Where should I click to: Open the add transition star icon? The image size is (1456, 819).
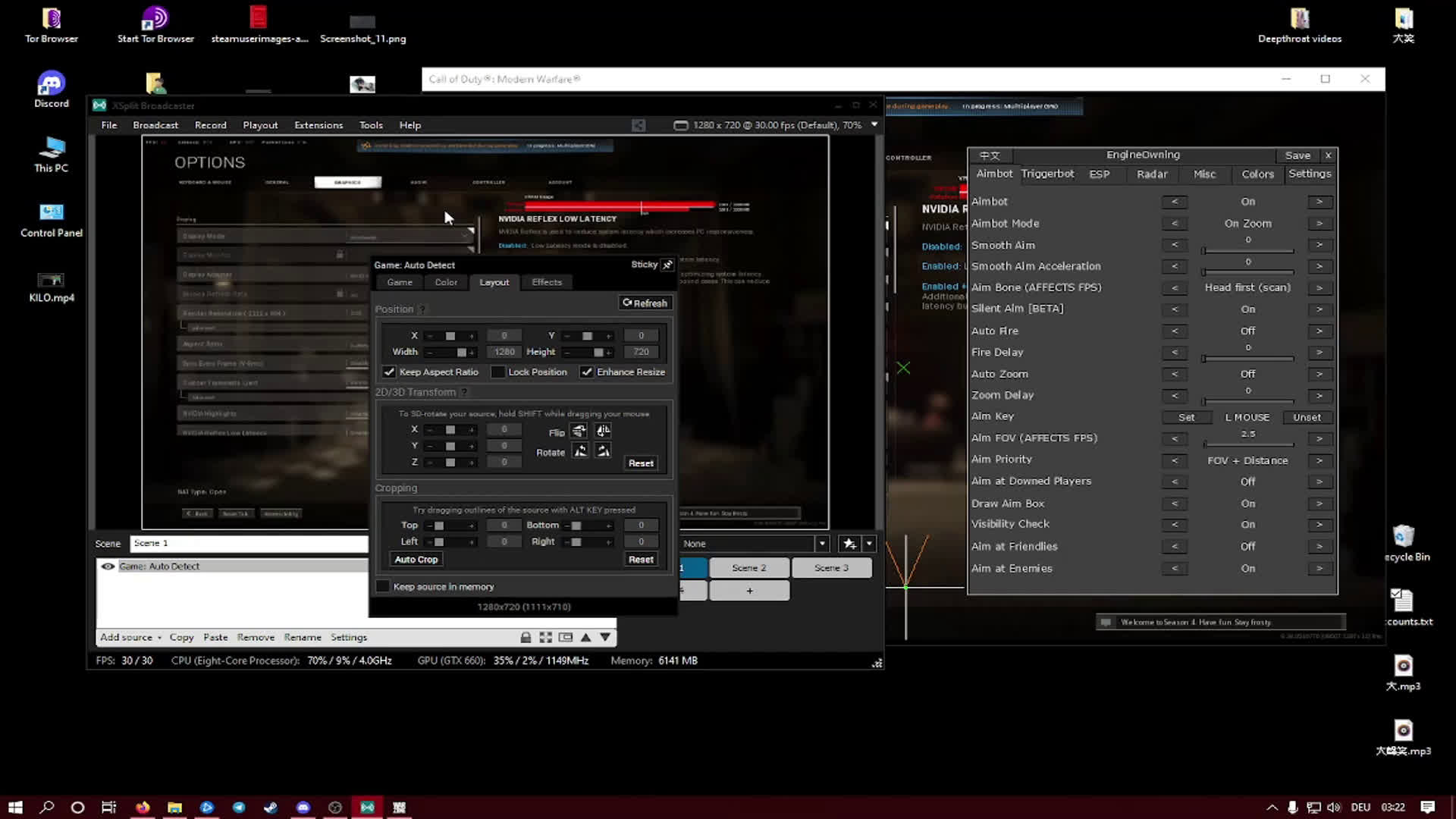click(849, 544)
